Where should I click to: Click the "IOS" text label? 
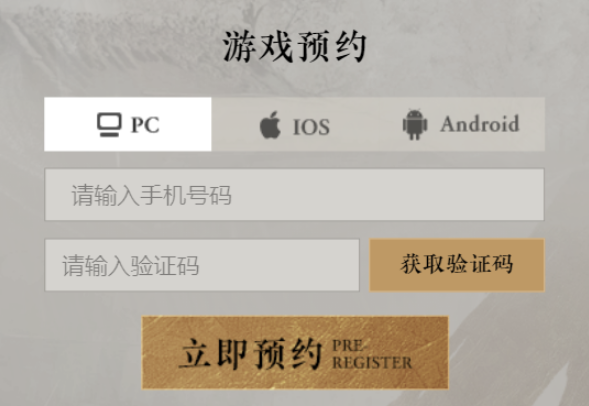coord(311,127)
